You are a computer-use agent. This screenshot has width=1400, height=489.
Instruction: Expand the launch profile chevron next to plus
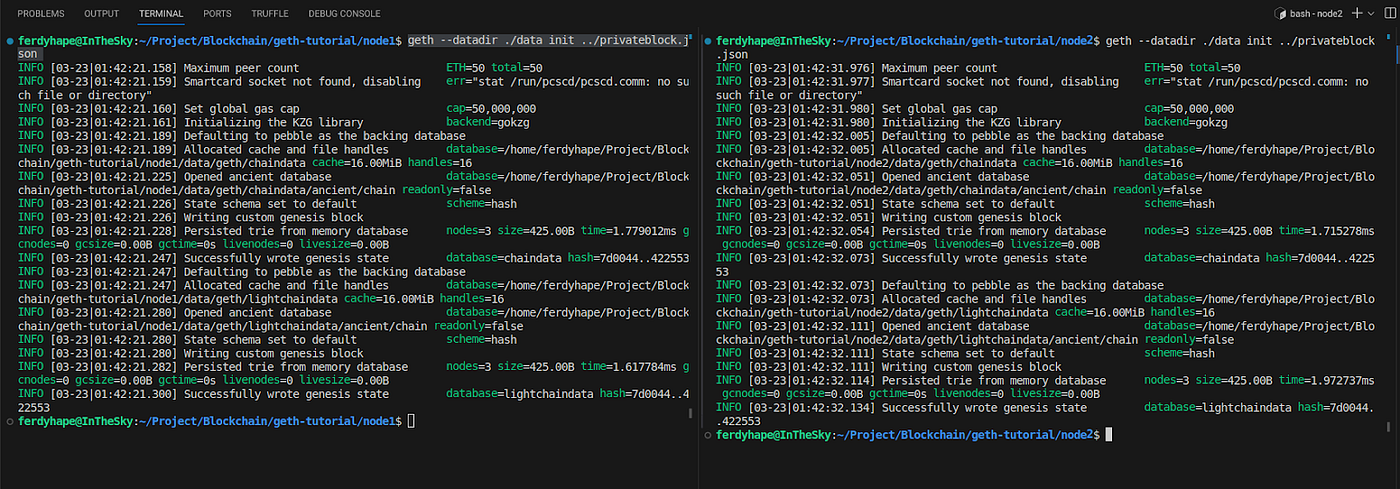1372,14
